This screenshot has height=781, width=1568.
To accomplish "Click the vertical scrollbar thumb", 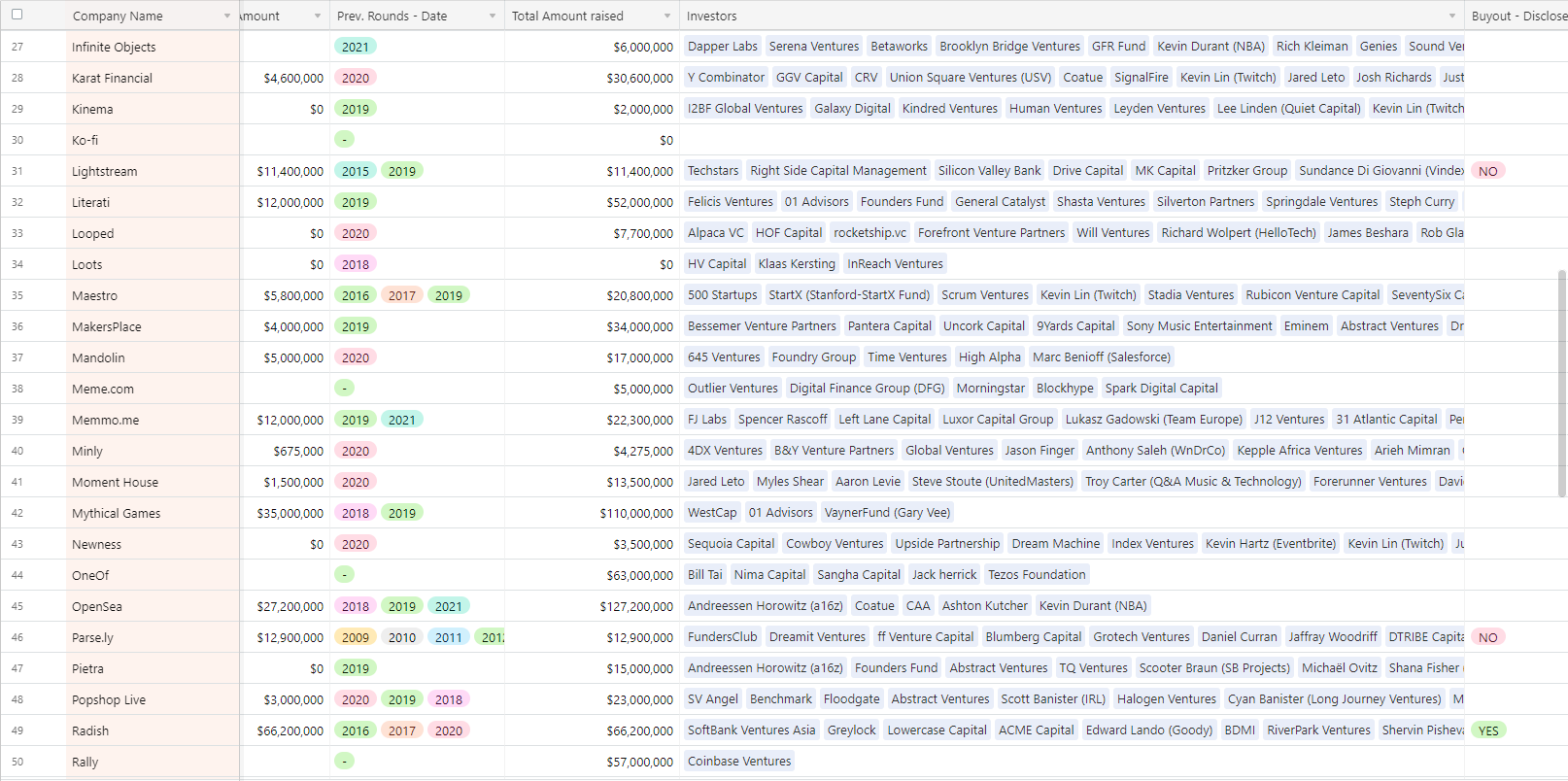I will 1561,384.
